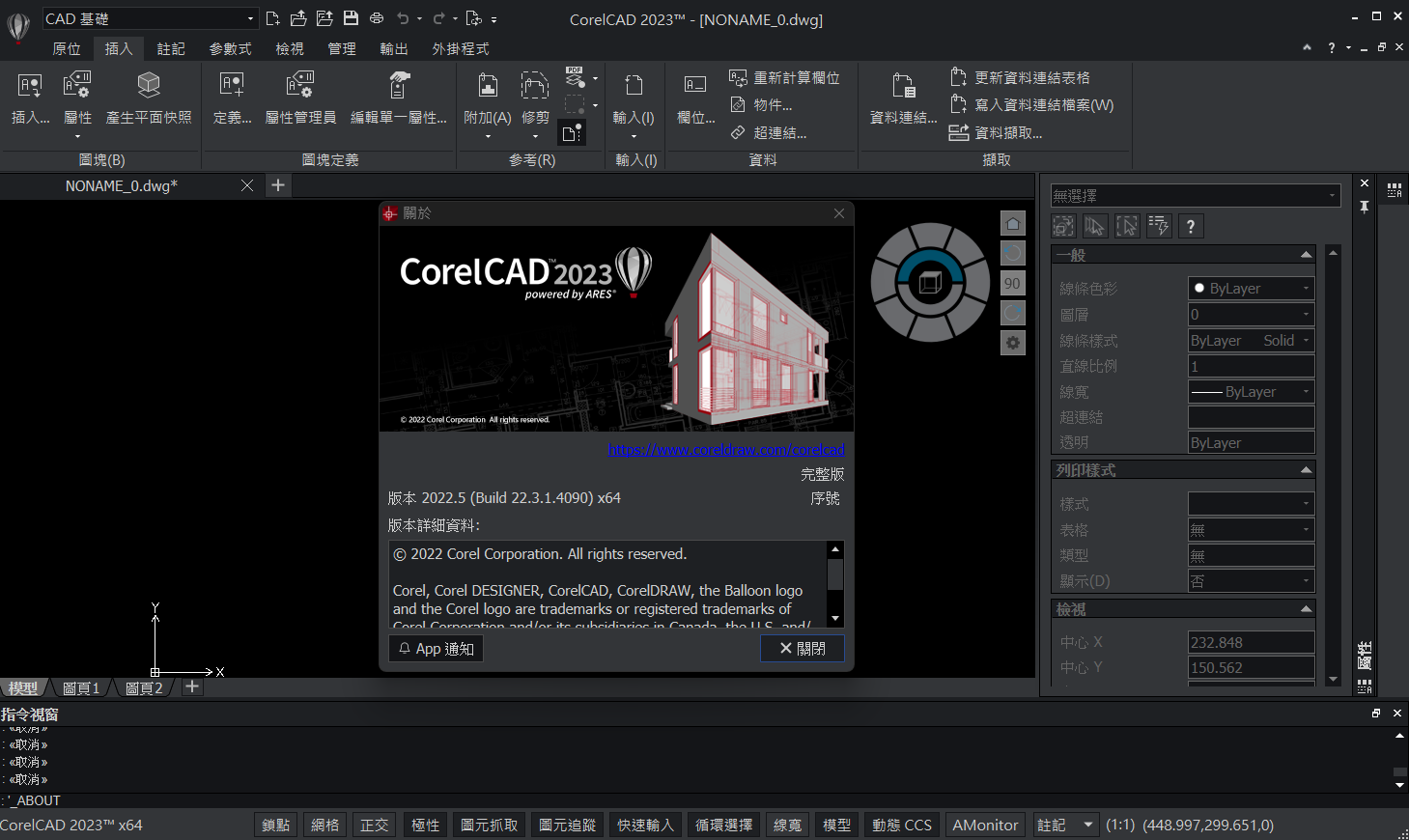The height and width of the screenshot is (840, 1409).
Task: Open the Block Attribute Manager tool
Action: coord(300,87)
